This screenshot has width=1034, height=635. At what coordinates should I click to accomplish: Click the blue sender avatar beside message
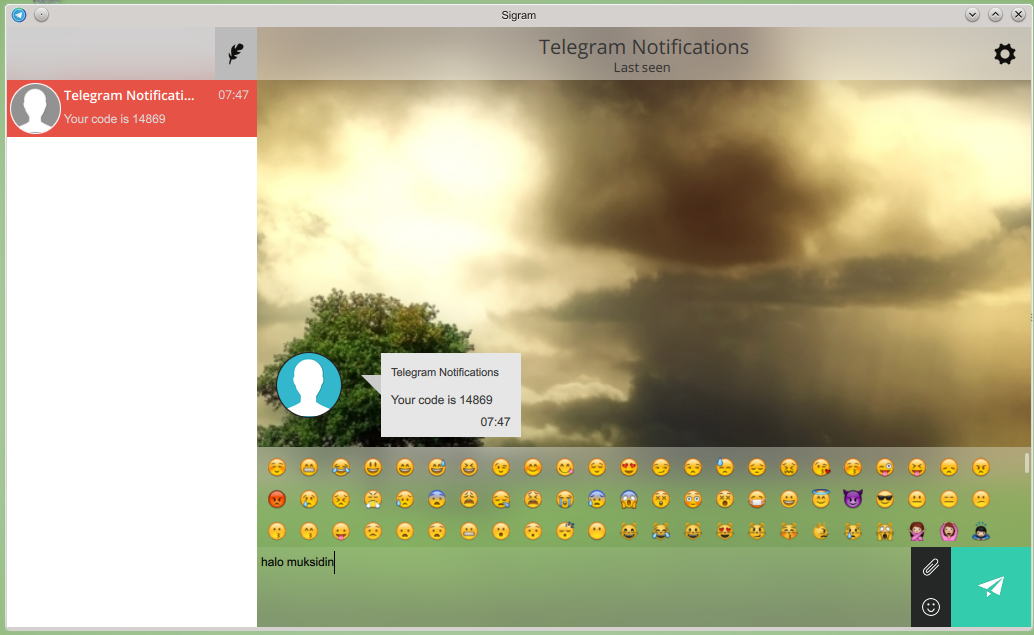click(309, 385)
